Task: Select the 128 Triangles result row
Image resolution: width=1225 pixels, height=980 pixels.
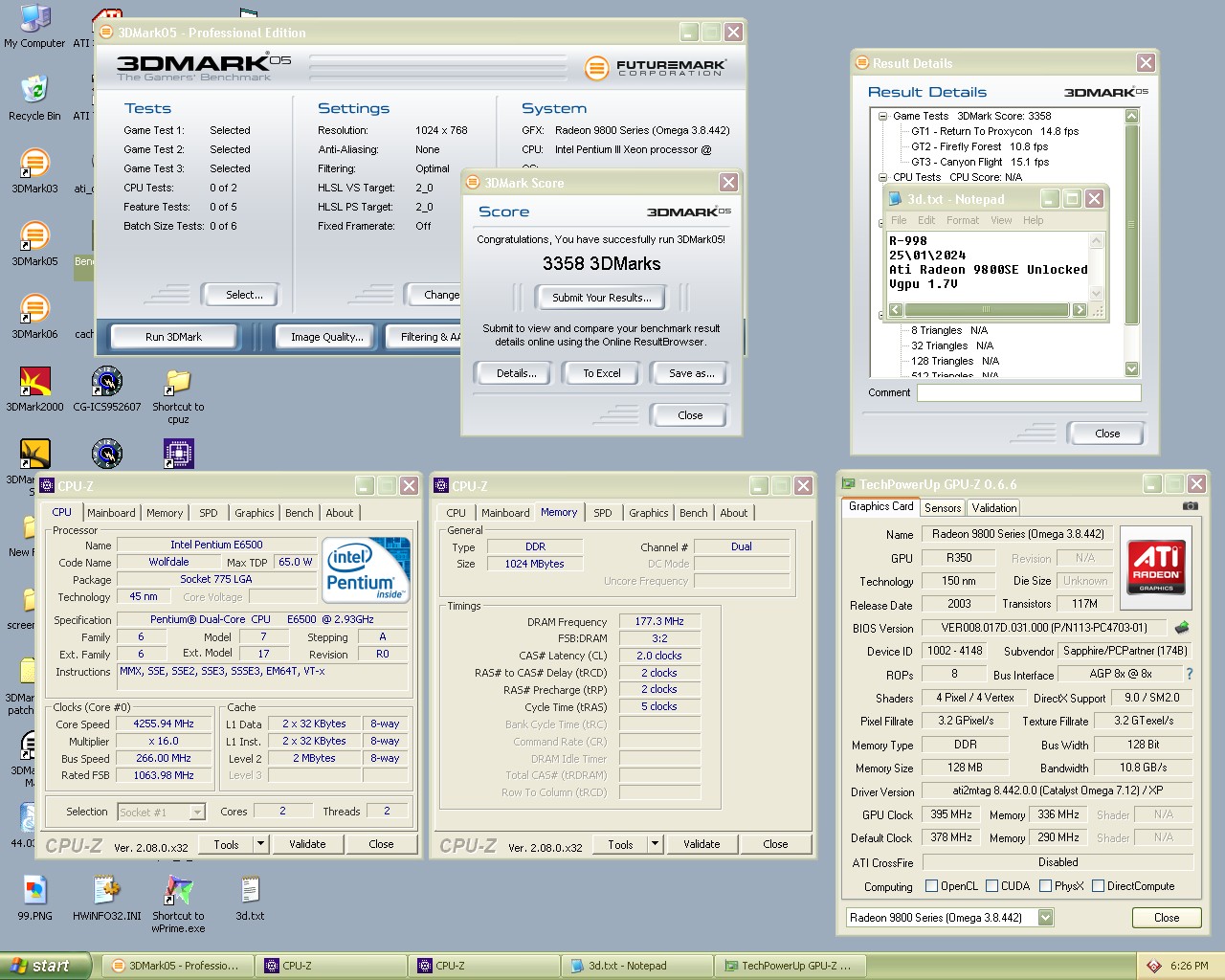Action: click(x=954, y=361)
